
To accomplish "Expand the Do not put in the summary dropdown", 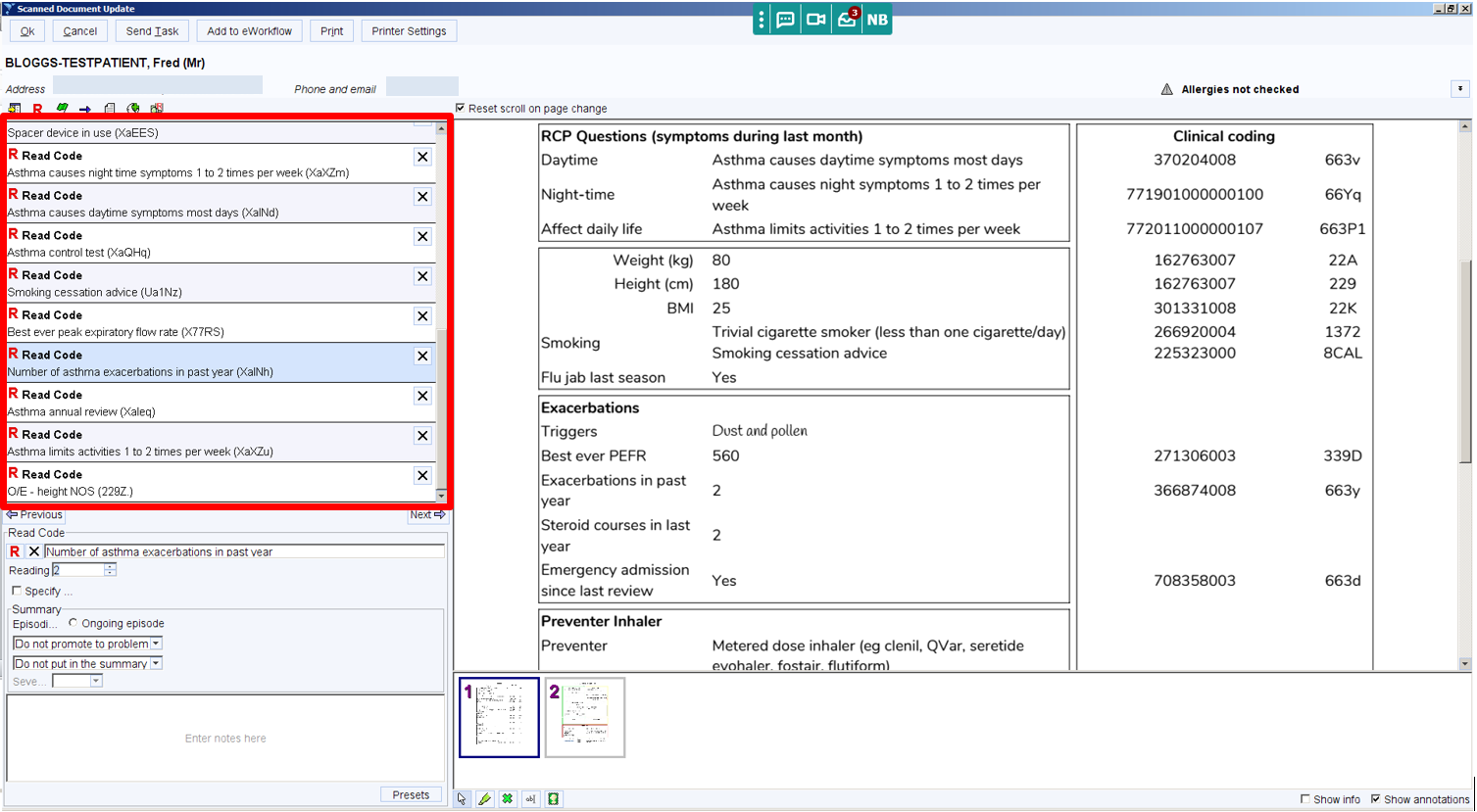I will (87, 663).
